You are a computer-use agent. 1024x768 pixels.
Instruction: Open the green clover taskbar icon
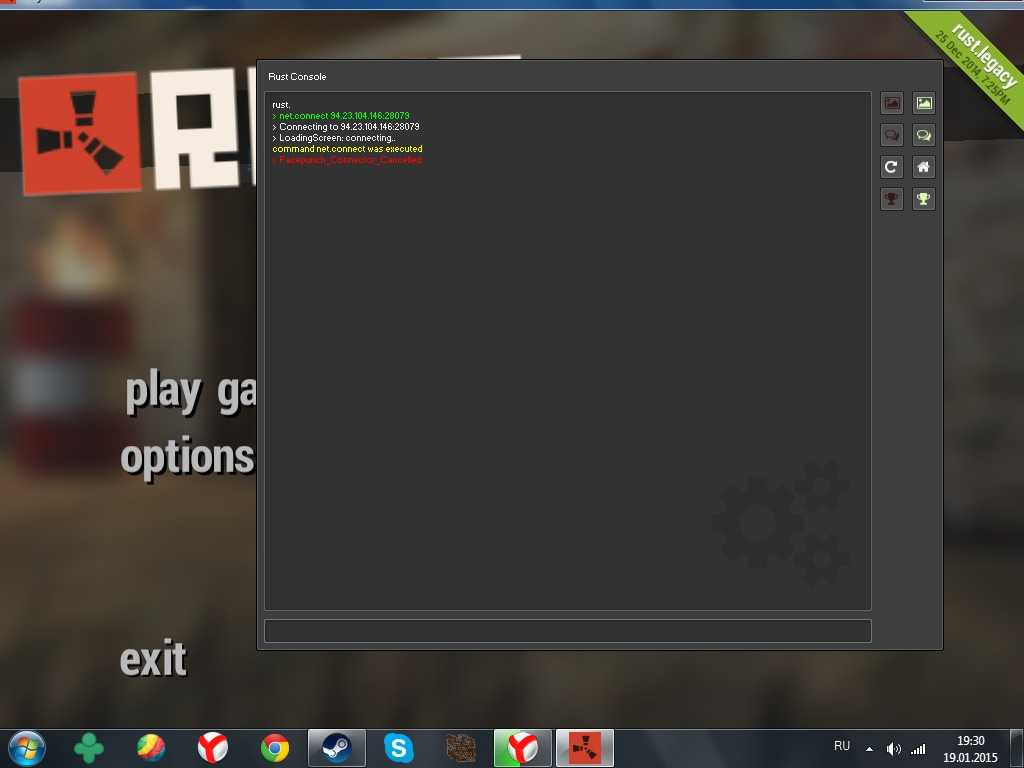89,748
